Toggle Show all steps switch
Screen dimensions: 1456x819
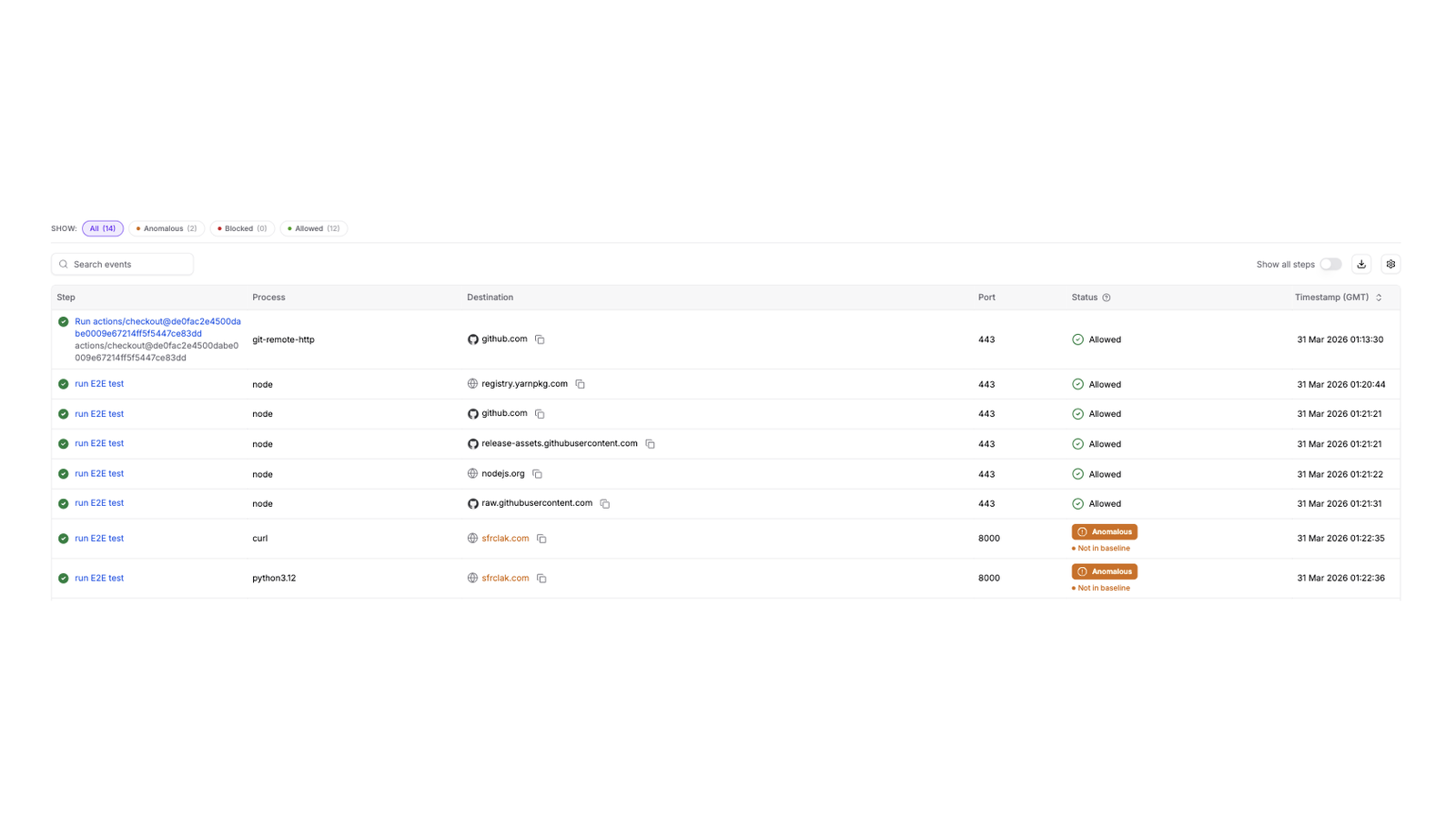pos(1330,264)
